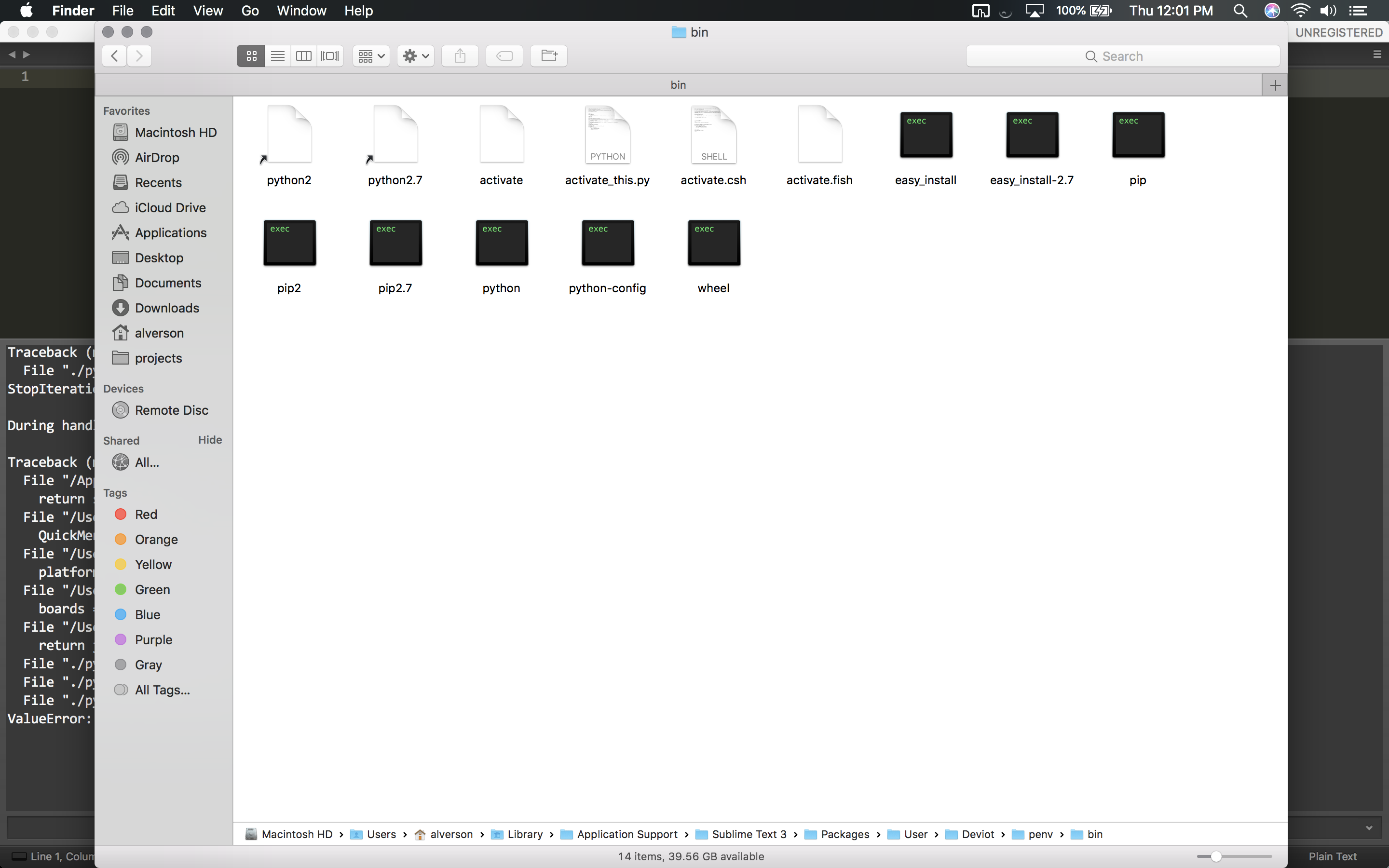
Task: Toggle the Green tag filter
Action: pos(151,590)
